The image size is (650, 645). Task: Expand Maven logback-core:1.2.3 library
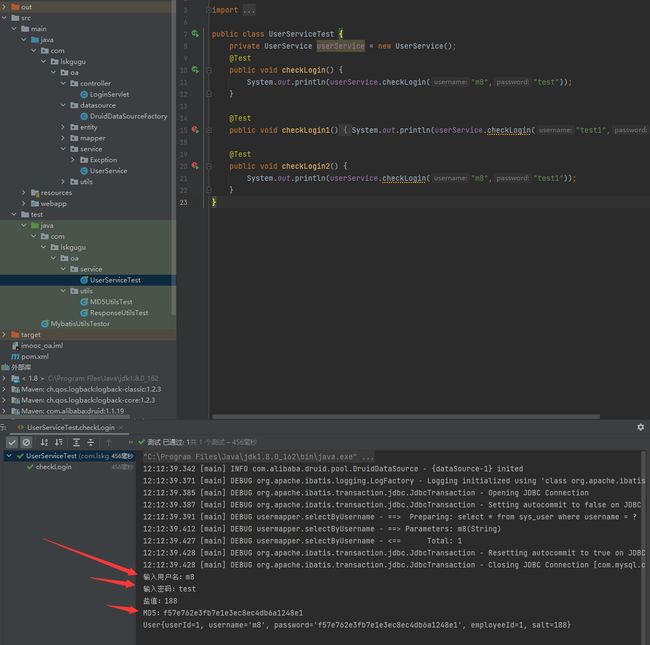click(x=4, y=400)
